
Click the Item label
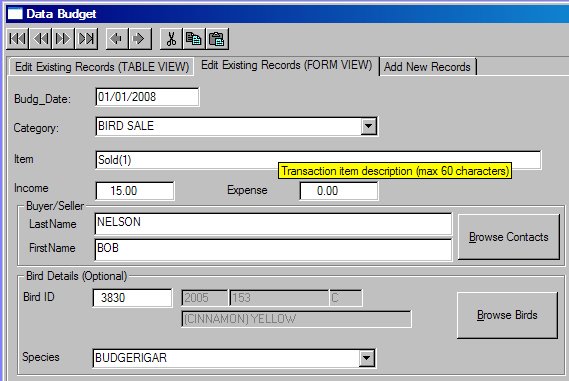24,159
